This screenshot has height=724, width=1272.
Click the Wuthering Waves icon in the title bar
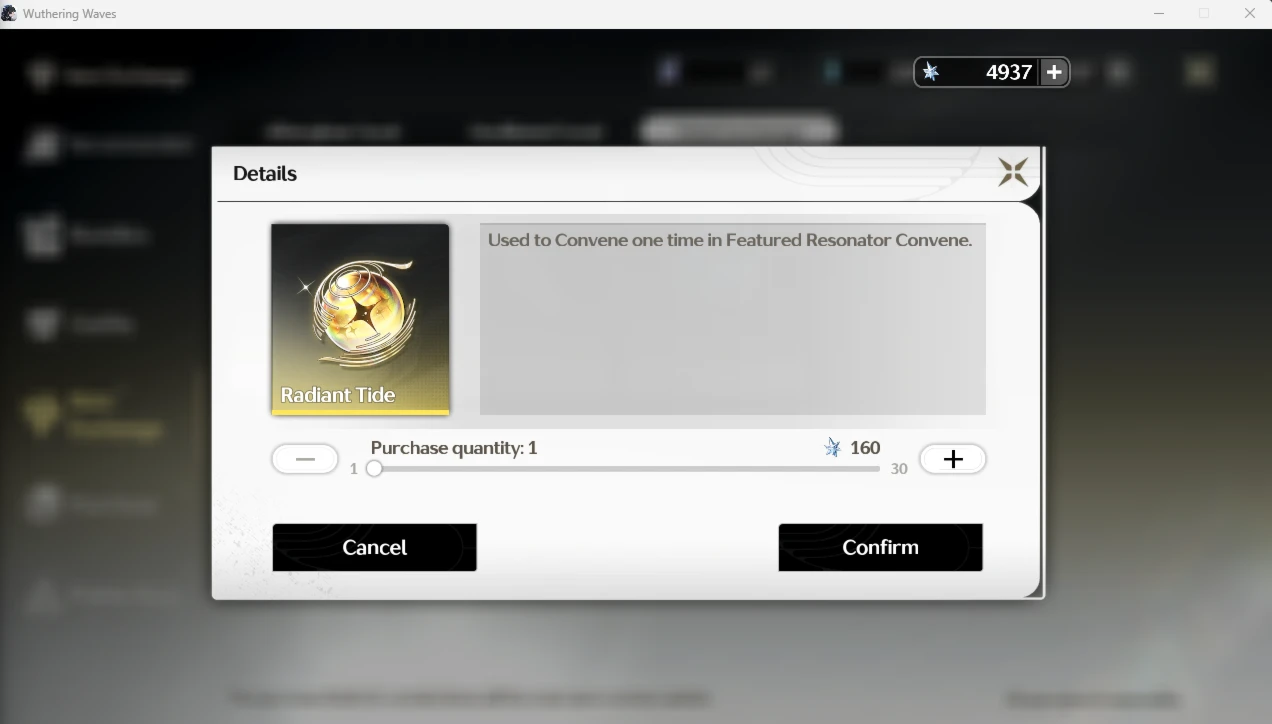(9, 14)
